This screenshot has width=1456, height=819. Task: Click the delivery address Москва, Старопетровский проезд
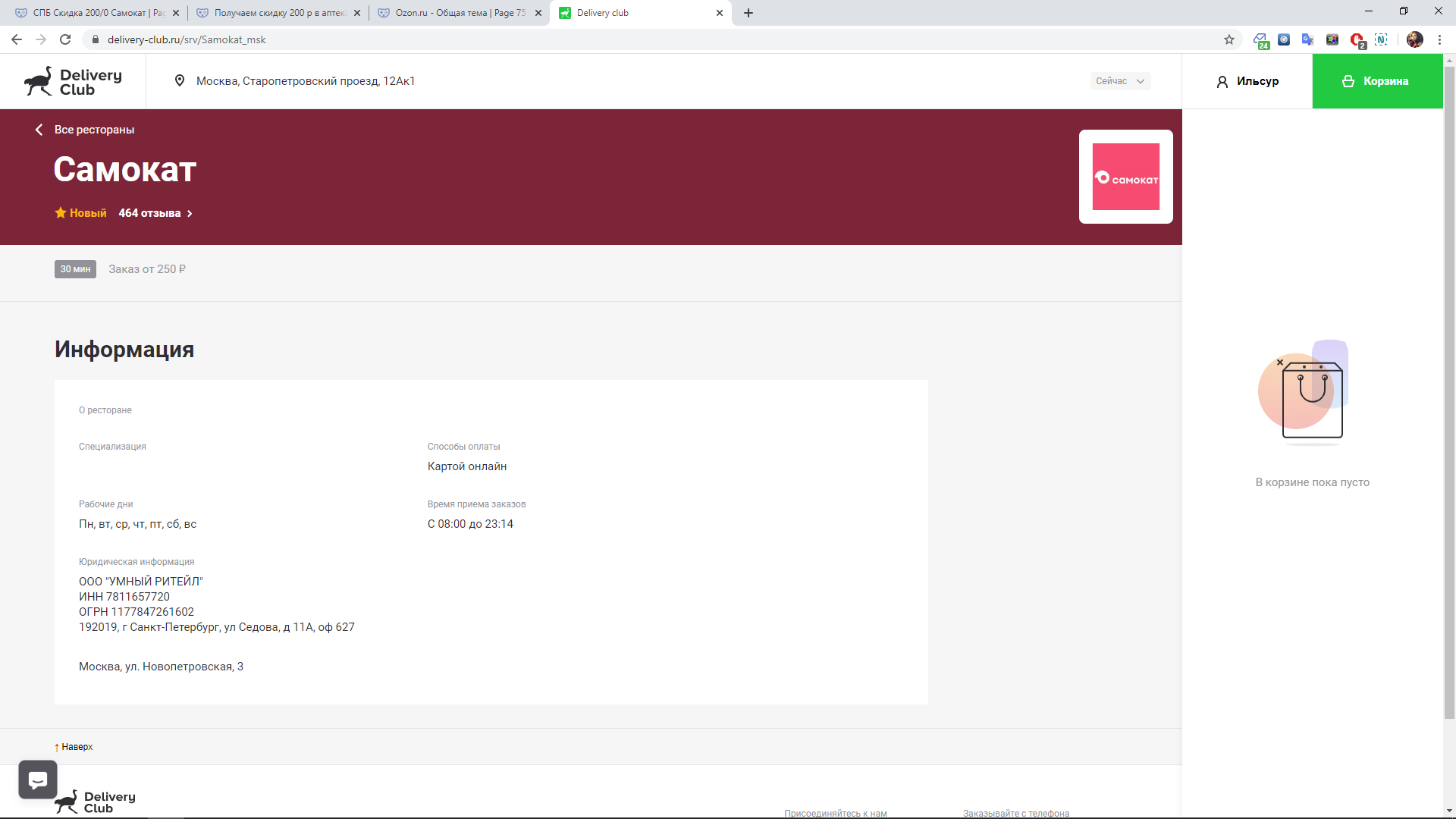306,81
